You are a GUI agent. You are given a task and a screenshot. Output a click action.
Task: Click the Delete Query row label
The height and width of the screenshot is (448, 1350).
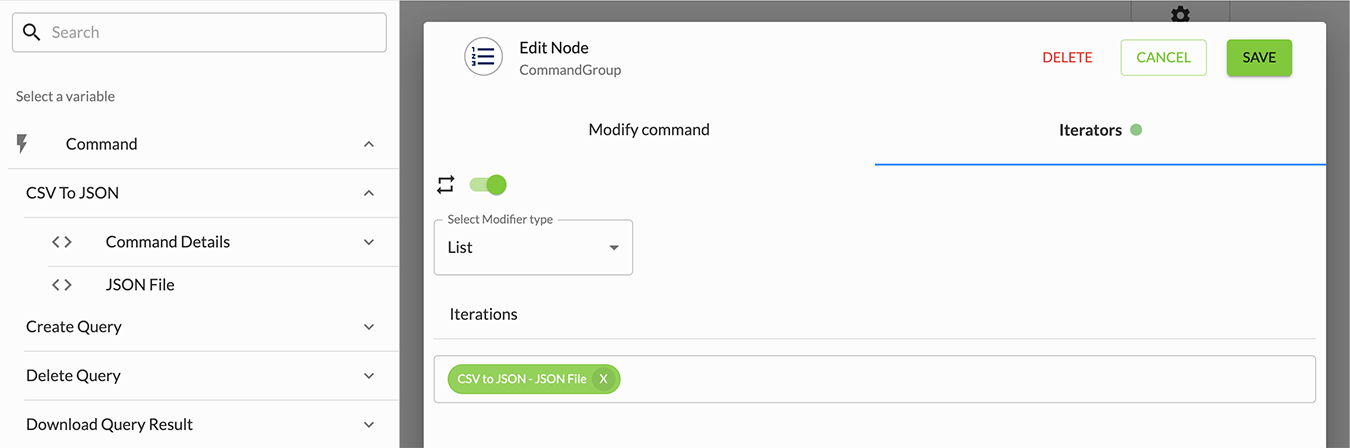click(73, 376)
